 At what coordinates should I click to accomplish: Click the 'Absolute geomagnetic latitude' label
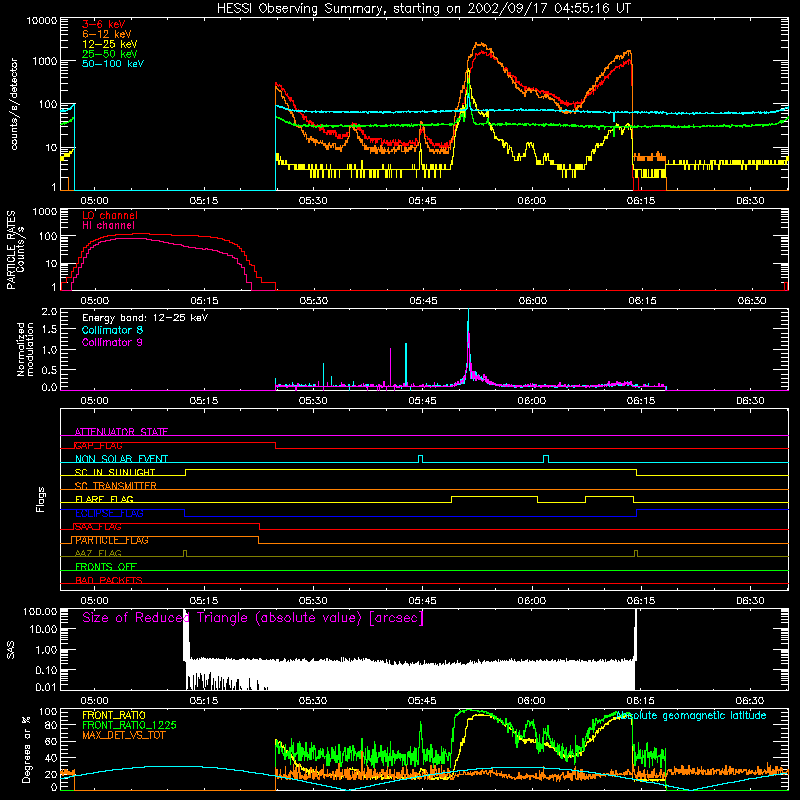coord(691,715)
